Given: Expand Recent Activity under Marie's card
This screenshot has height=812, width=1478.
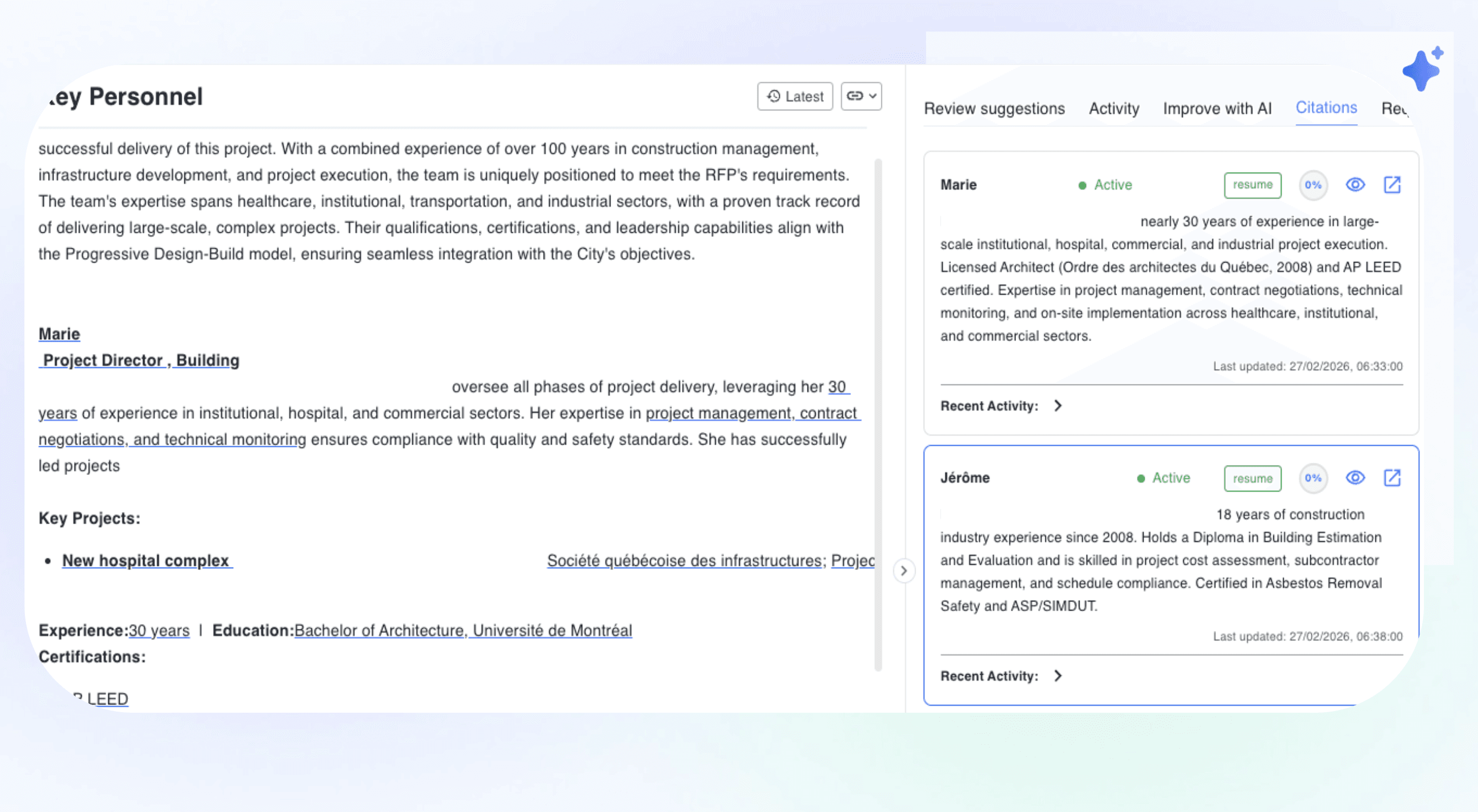Looking at the screenshot, I should (x=1057, y=406).
